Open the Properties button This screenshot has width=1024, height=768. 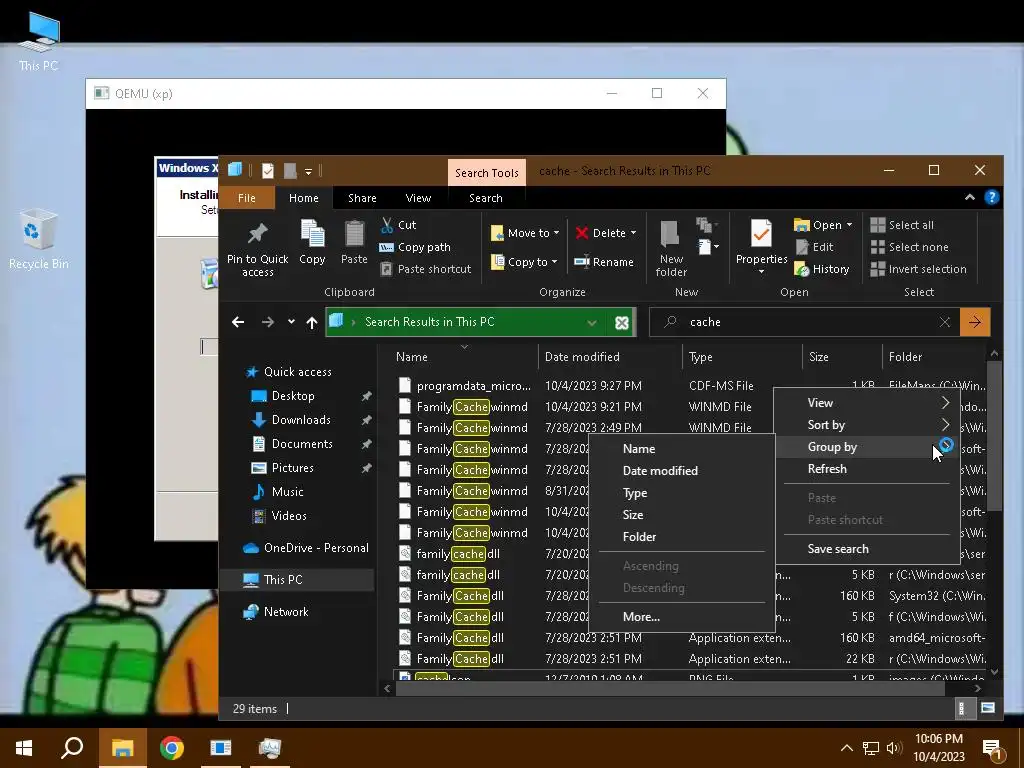[761, 240]
